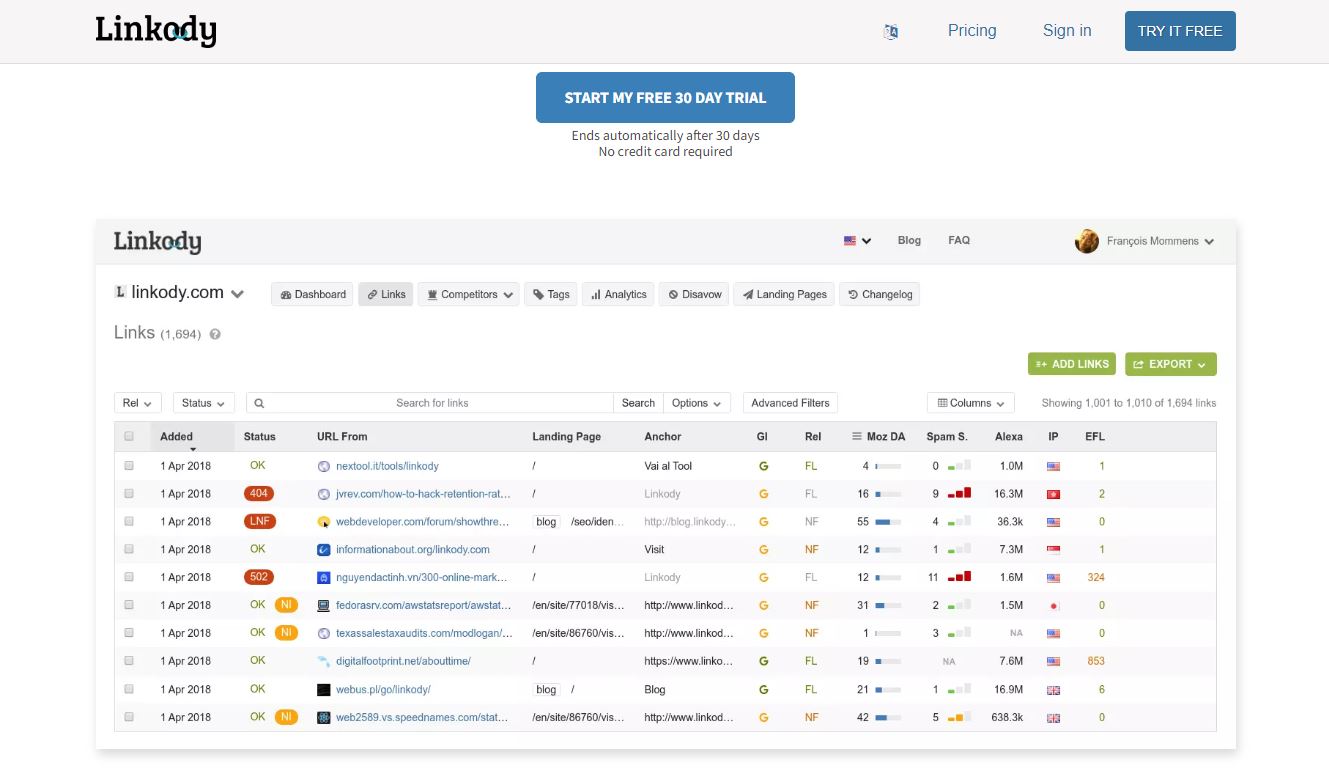
Task: Click the Google index icon for digitalfootprint.net row
Action: pyautogui.click(x=764, y=661)
